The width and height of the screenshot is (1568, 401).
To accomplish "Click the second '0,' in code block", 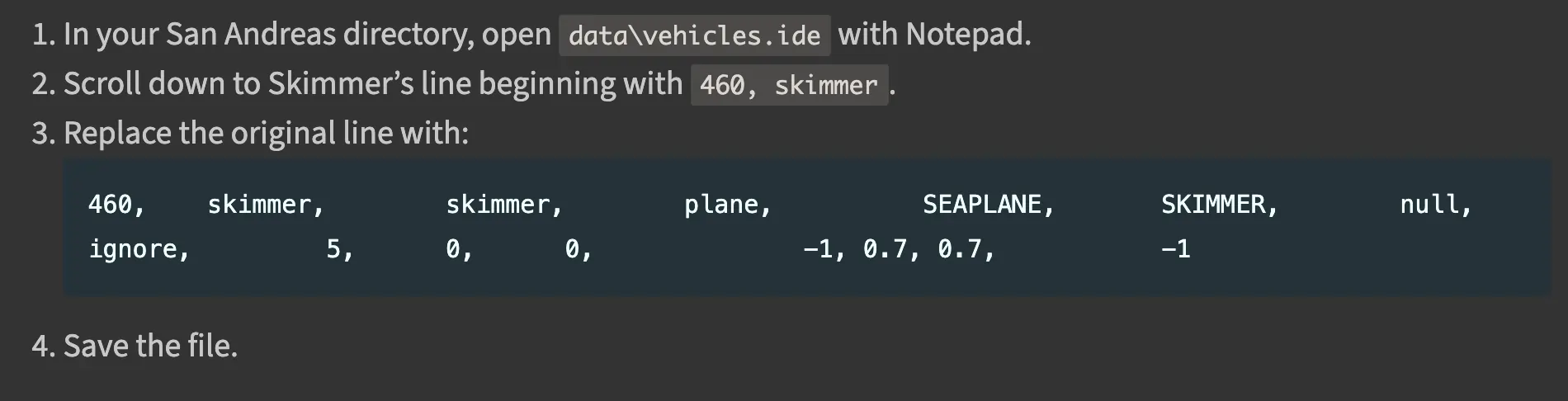I will click(579, 248).
